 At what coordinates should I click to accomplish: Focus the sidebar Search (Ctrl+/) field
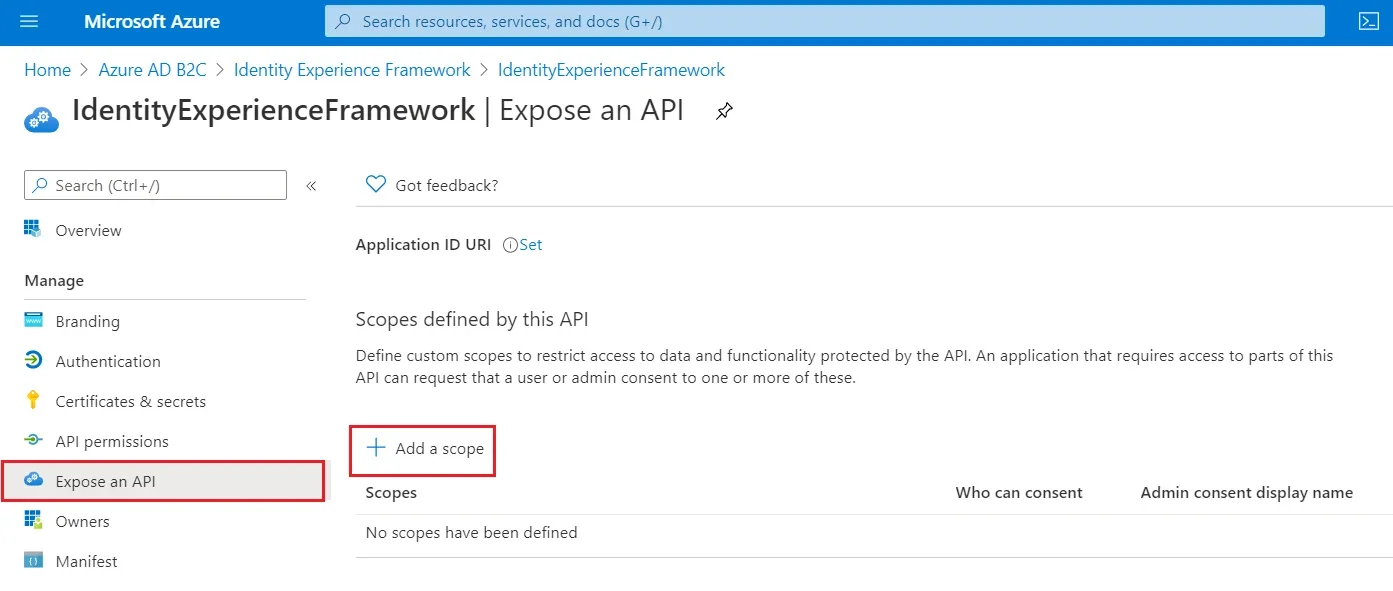tap(155, 185)
